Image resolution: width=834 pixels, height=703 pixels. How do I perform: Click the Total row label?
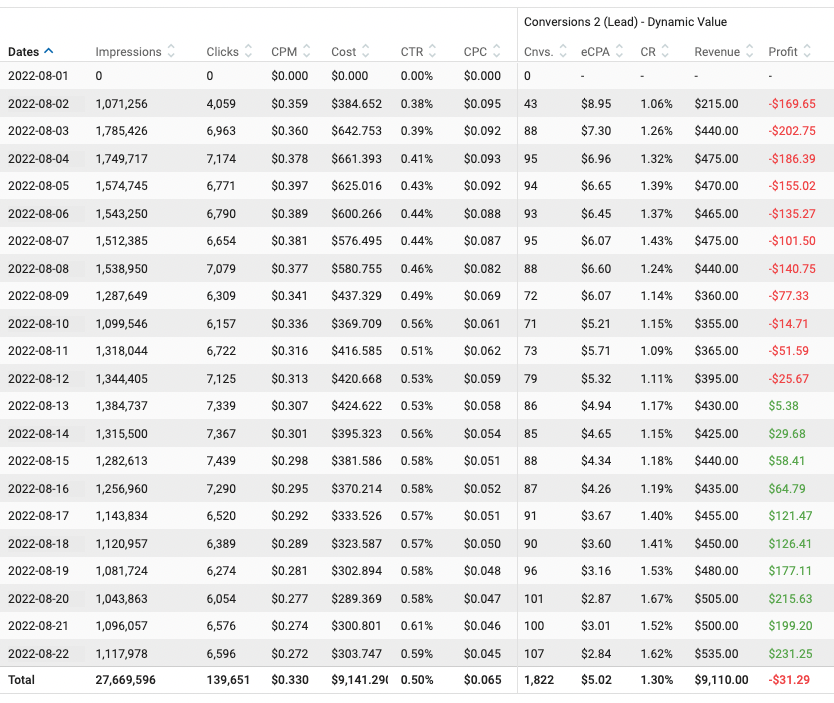pyautogui.click(x=21, y=679)
